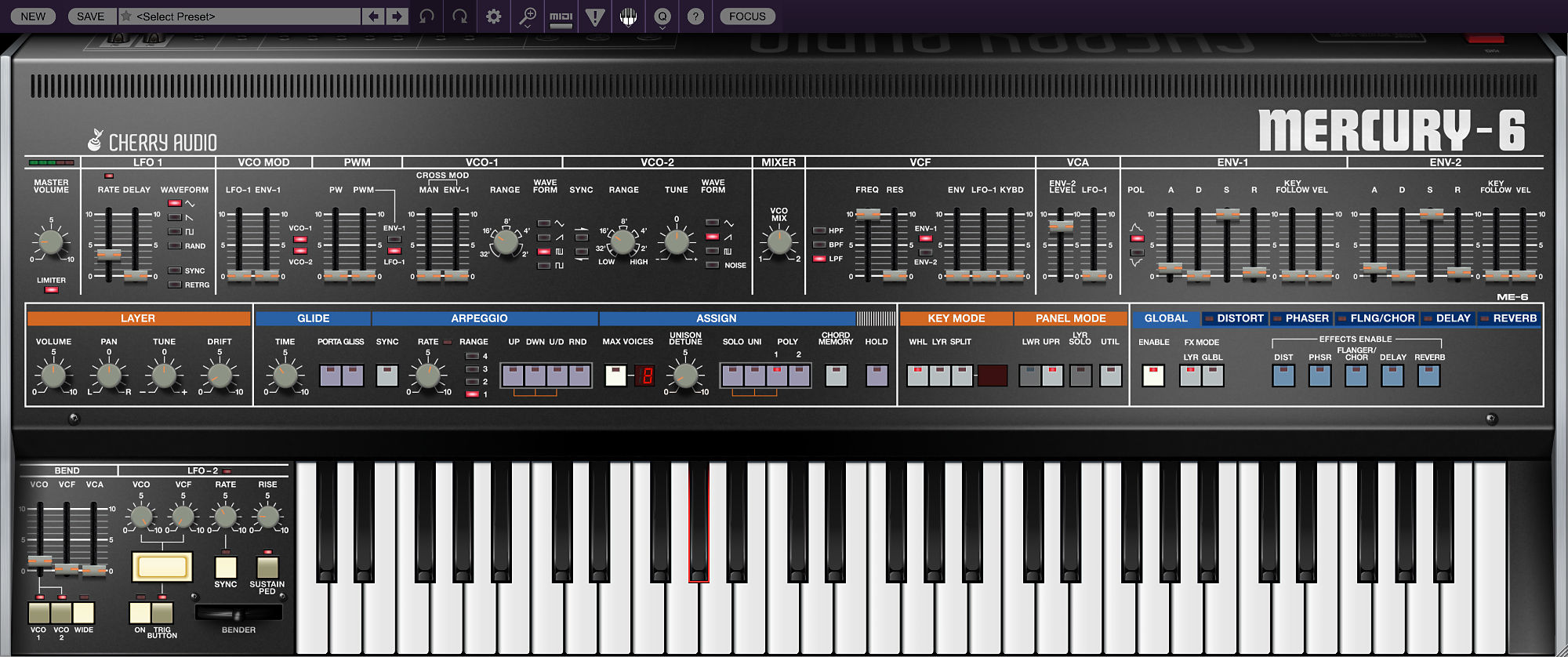Click the zoom magnifier icon
1568x657 pixels.
pyautogui.click(x=528, y=16)
